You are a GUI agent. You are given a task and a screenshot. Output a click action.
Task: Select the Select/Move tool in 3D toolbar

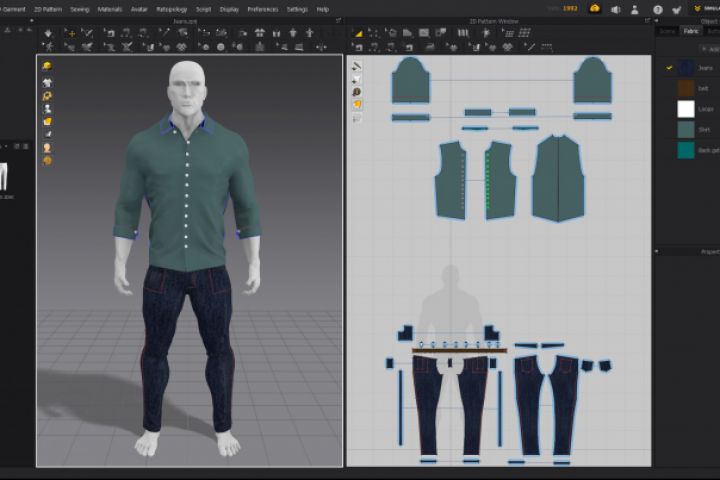tap(70, 33)
